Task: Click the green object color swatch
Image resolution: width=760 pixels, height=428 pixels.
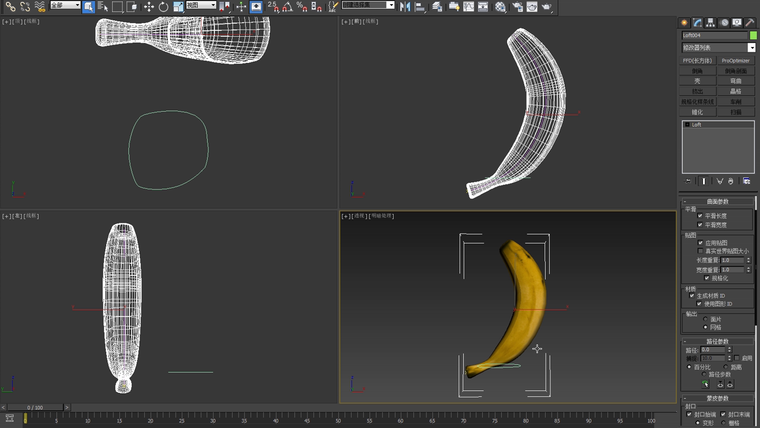Action: coord(751,35)
